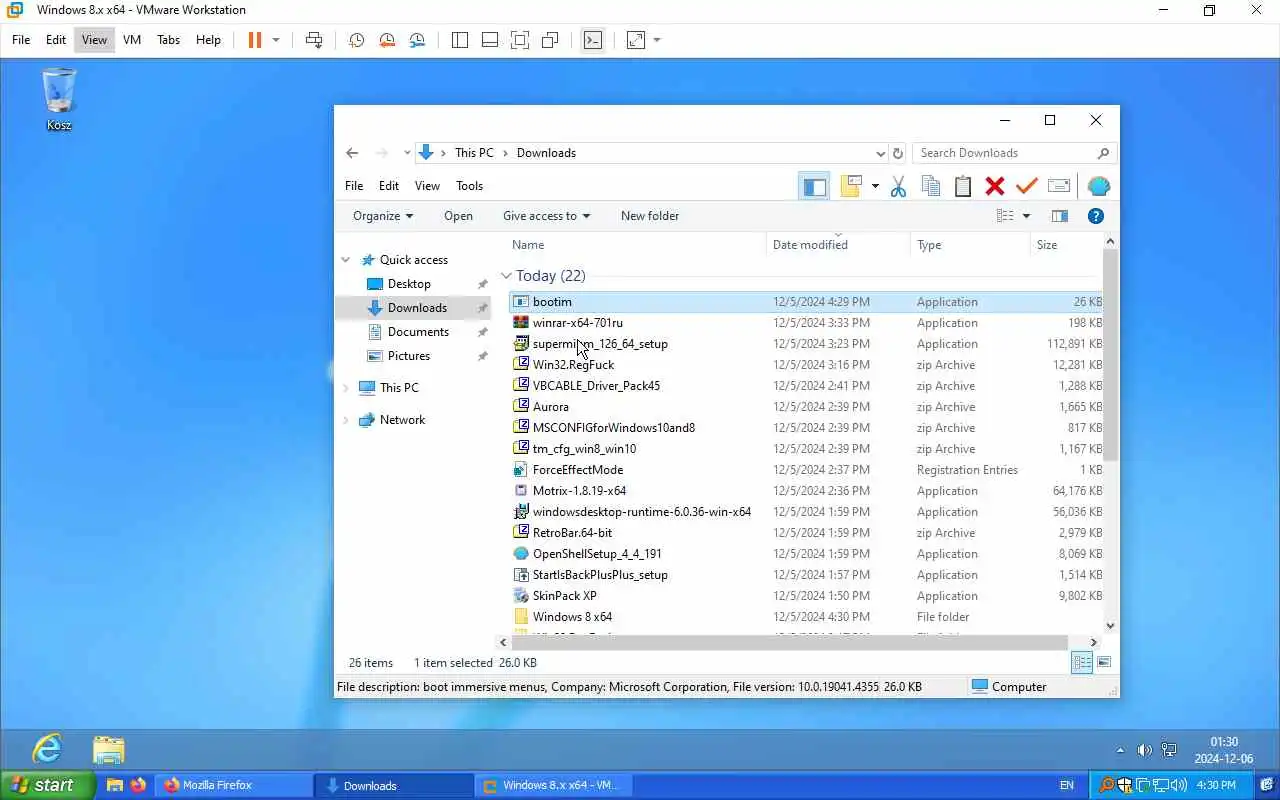The width and height of the screenshot is (1280, 800).
Task: Click VMware full screen mode icon
Action: click(520, 40)
